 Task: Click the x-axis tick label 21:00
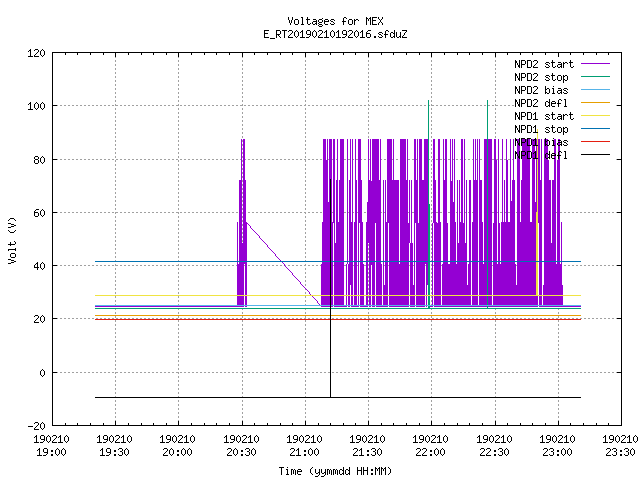coord(304,452)
